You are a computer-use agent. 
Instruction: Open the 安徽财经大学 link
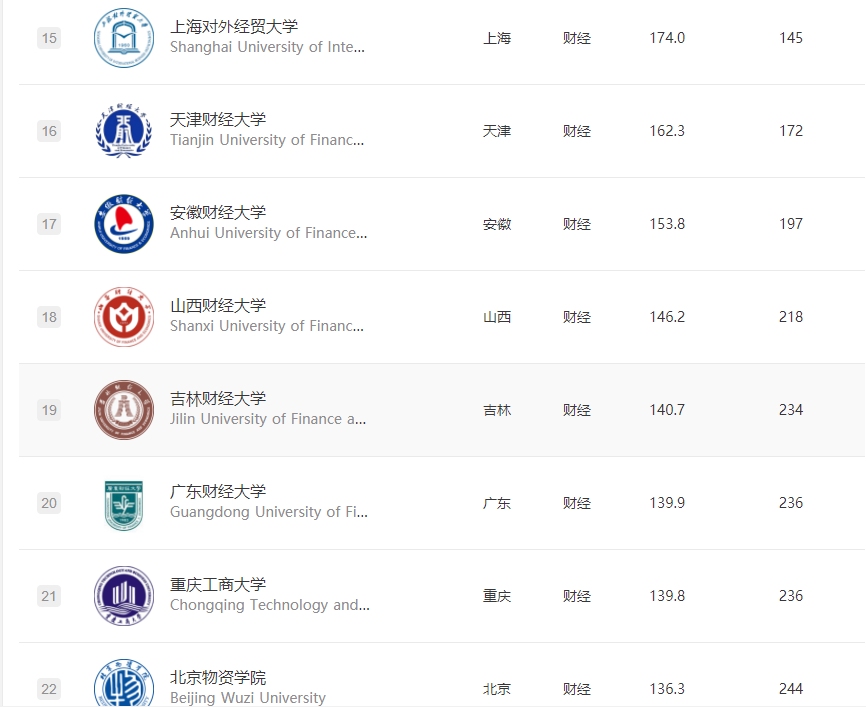[218, 212]
